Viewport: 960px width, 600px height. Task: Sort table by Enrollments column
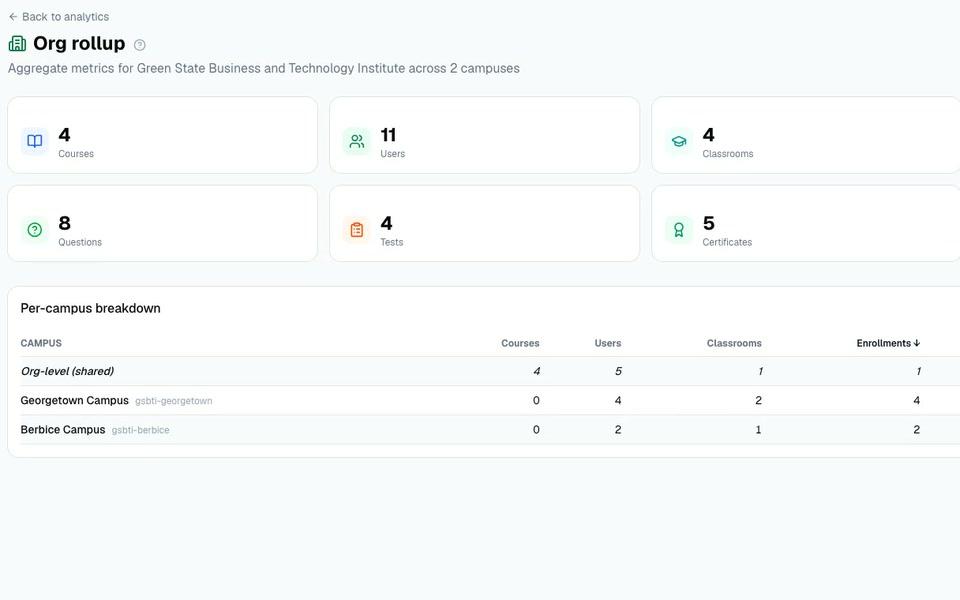(x=888, y=343)
